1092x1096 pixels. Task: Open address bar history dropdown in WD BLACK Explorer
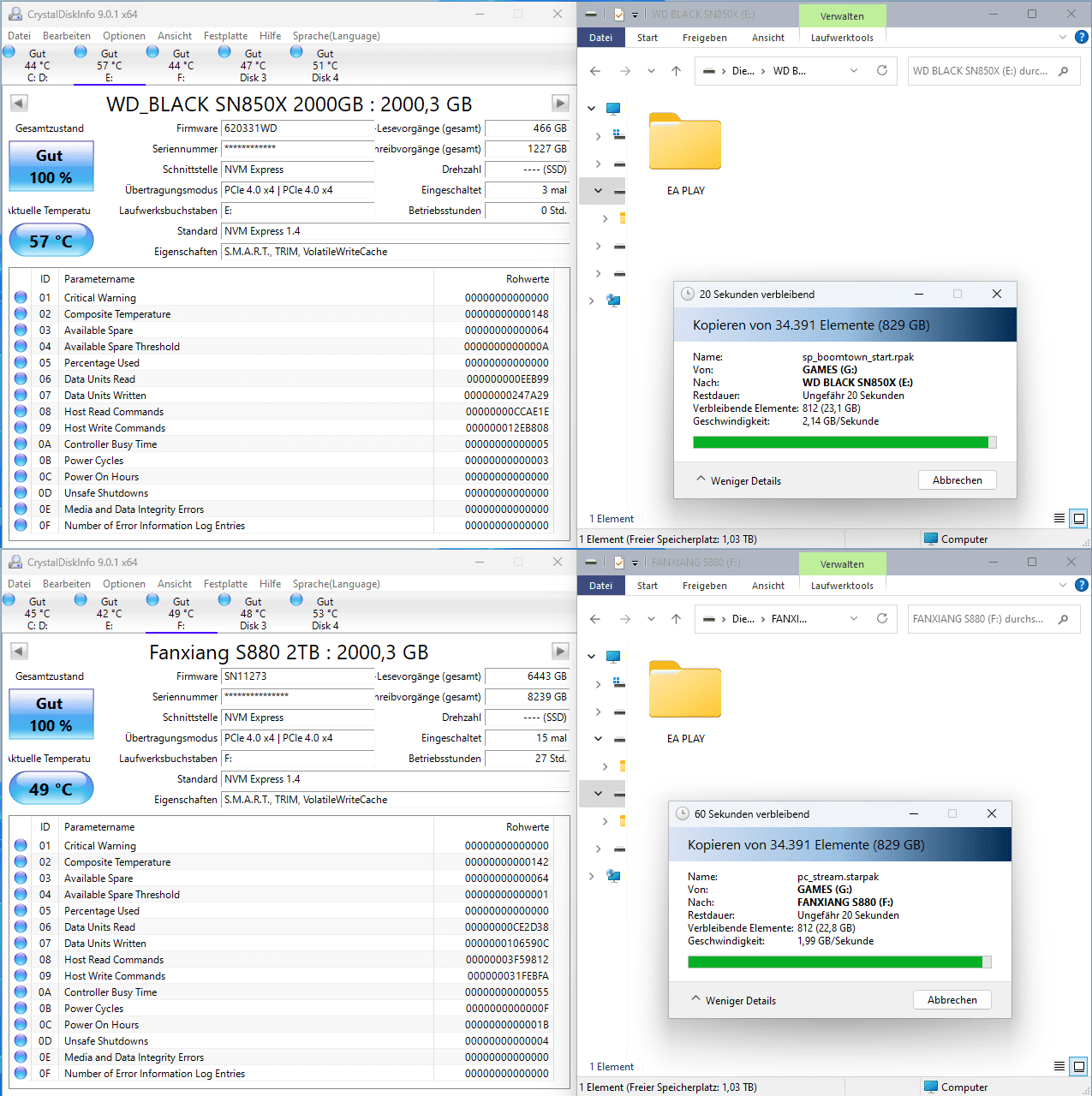pyautogui.click(x=854, y=71)
